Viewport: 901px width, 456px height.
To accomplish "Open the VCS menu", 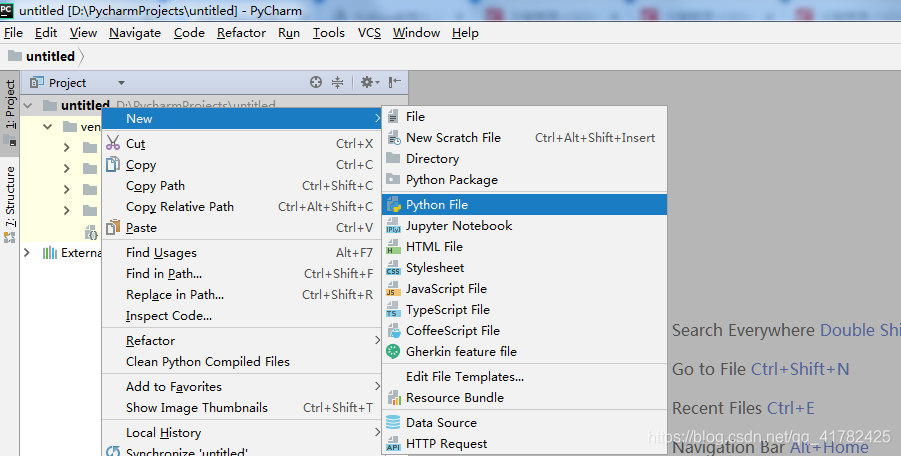I will 369,33.
